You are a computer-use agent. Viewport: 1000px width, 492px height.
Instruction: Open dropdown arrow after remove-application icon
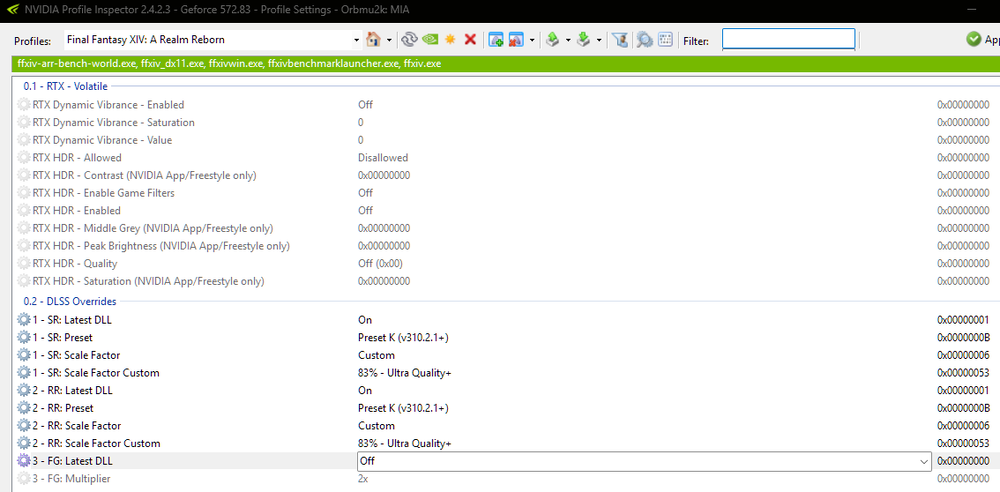[x=532, y=40]
